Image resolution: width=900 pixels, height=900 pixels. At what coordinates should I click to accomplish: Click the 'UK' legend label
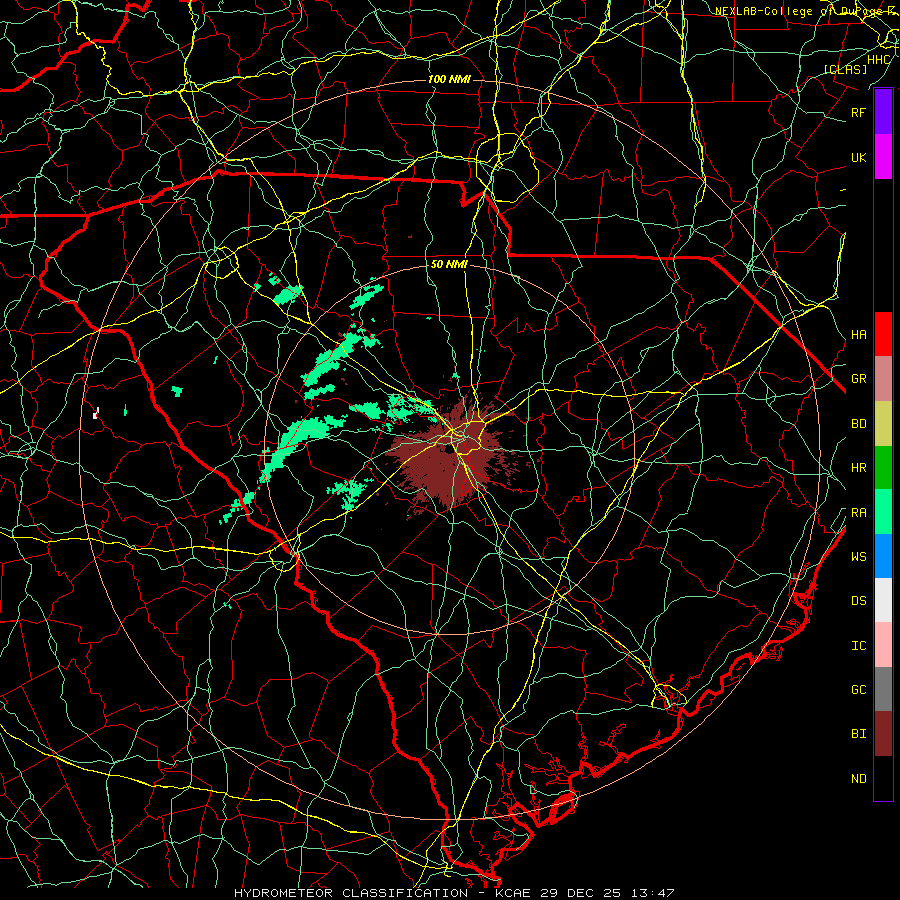(858, 157)
